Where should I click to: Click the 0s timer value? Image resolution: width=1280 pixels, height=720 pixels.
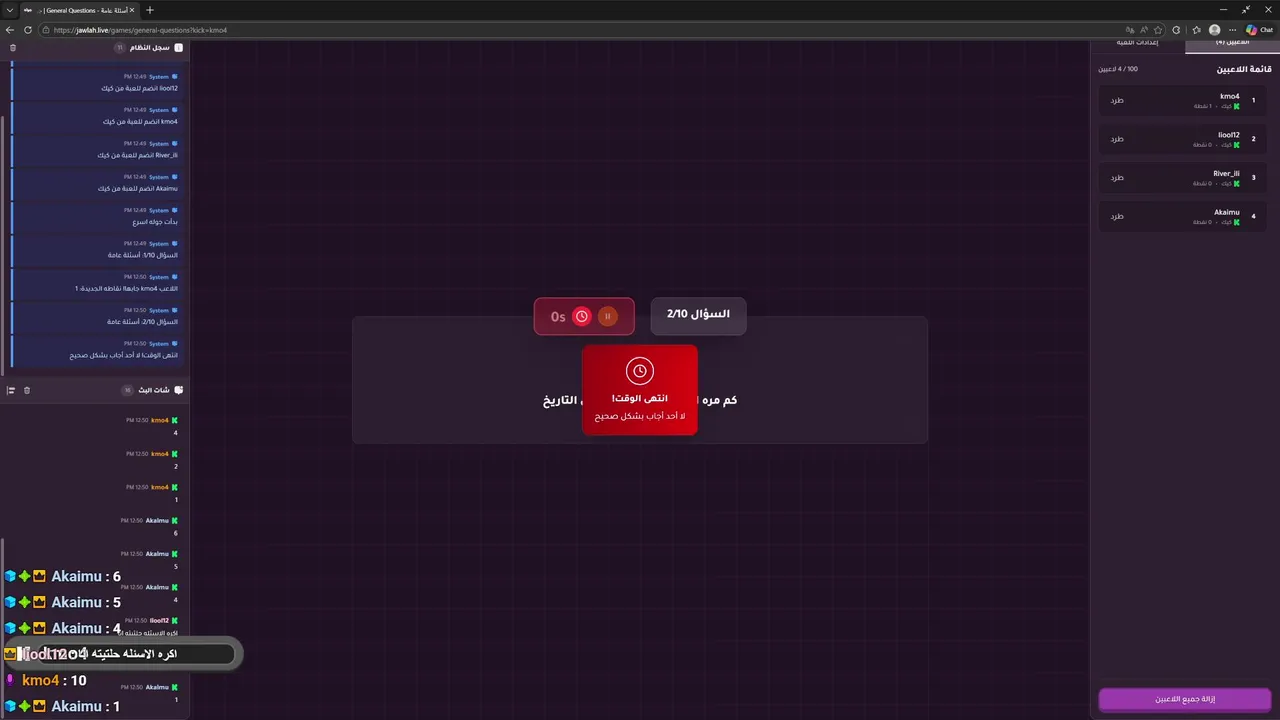(558, 317)
